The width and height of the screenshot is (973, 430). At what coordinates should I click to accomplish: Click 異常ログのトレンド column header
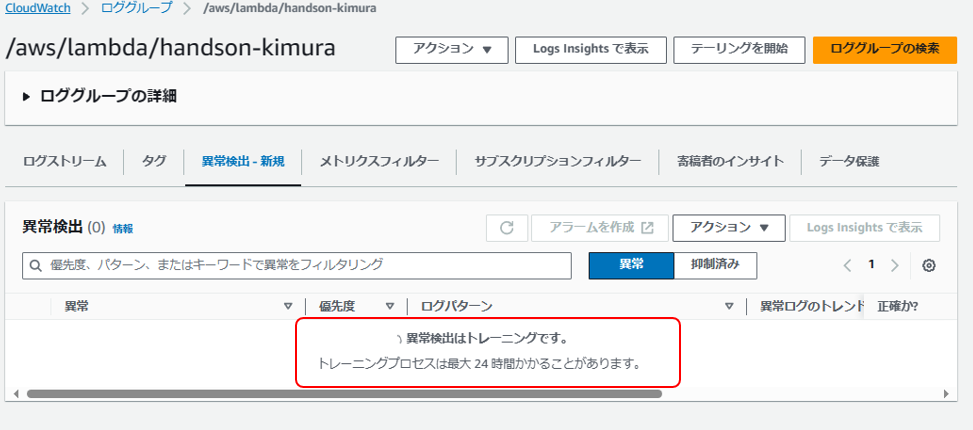(812, 306)
